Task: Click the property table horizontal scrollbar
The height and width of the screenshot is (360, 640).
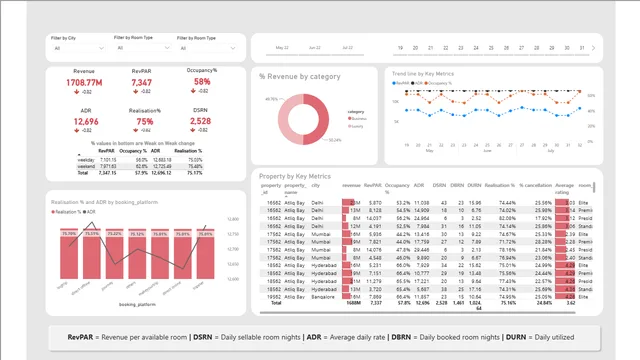Action: [418, 313]
